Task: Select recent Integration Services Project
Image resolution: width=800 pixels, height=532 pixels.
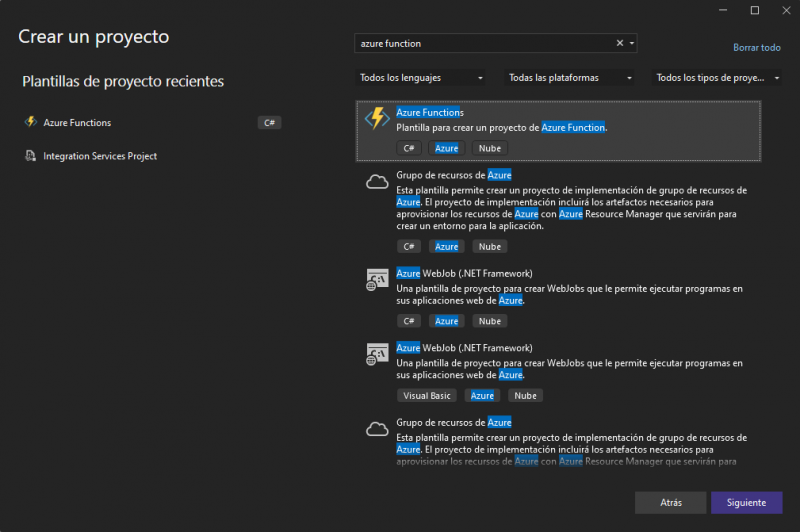Action: click(x=100, y=156)
